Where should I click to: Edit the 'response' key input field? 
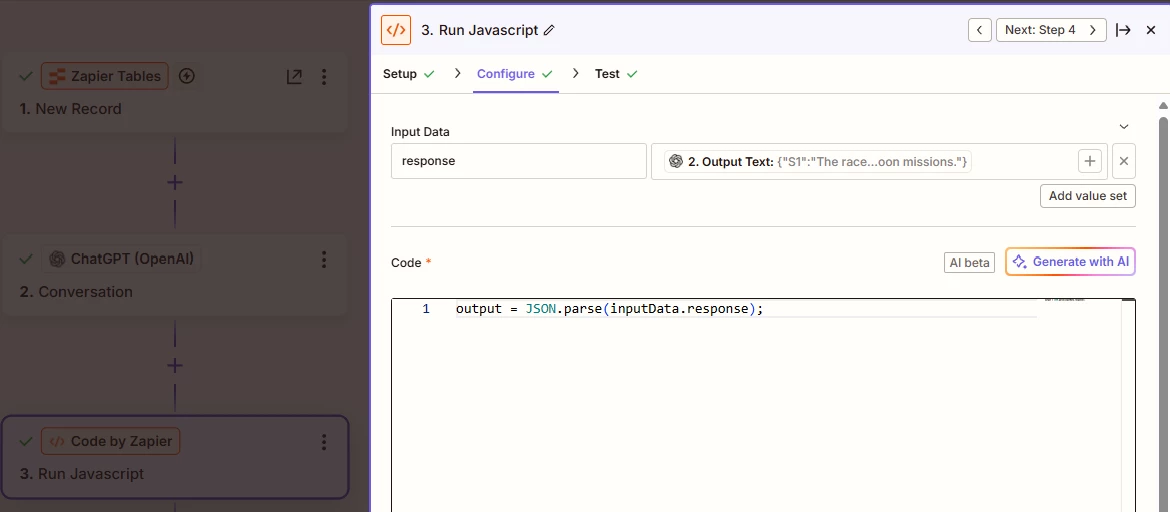[519, 161]
